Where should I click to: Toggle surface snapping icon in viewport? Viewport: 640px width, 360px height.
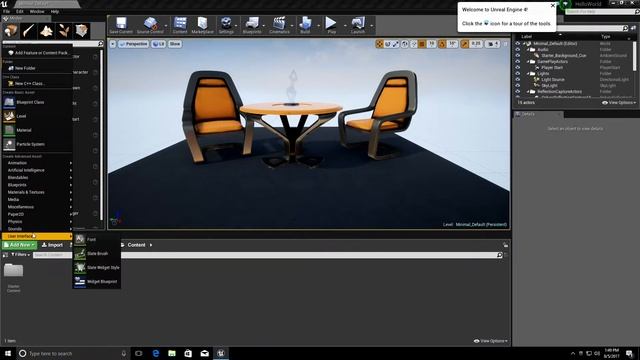click(413, 44)
